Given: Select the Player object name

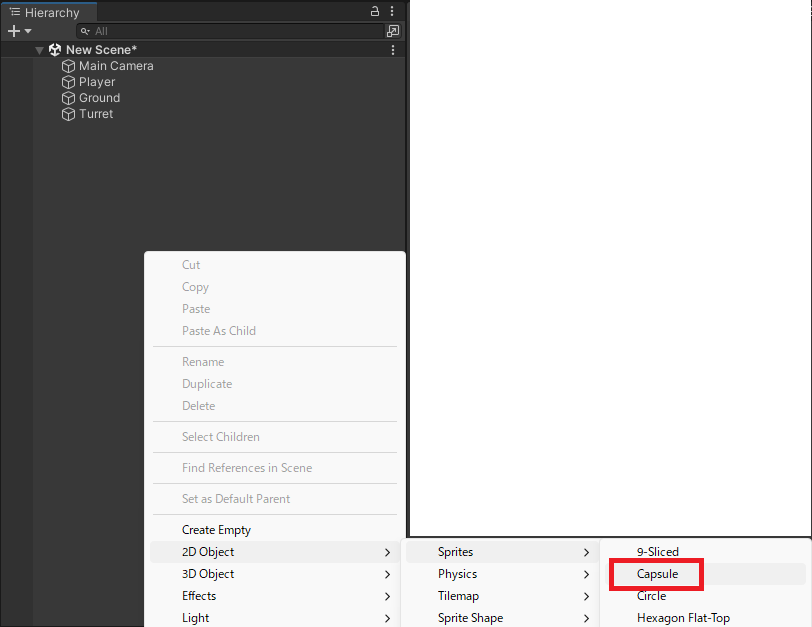Looking at the screenshot, I should (x=97, y=82).
